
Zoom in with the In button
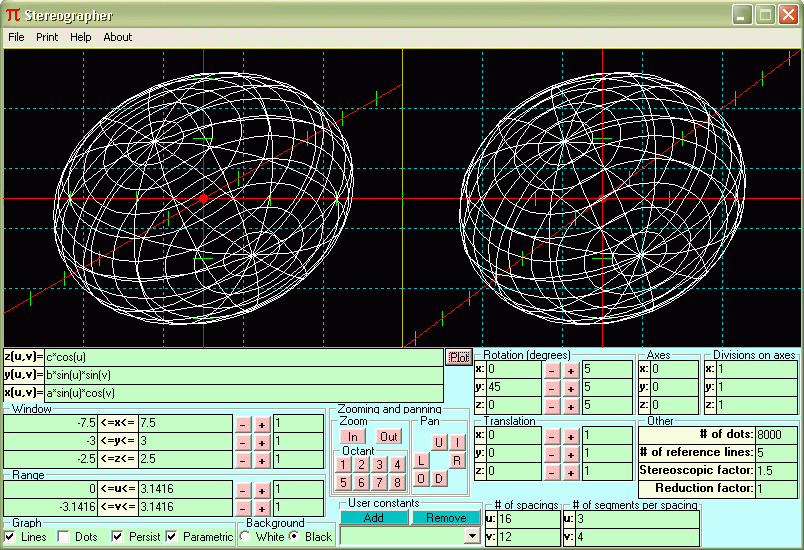pos(352,437)
